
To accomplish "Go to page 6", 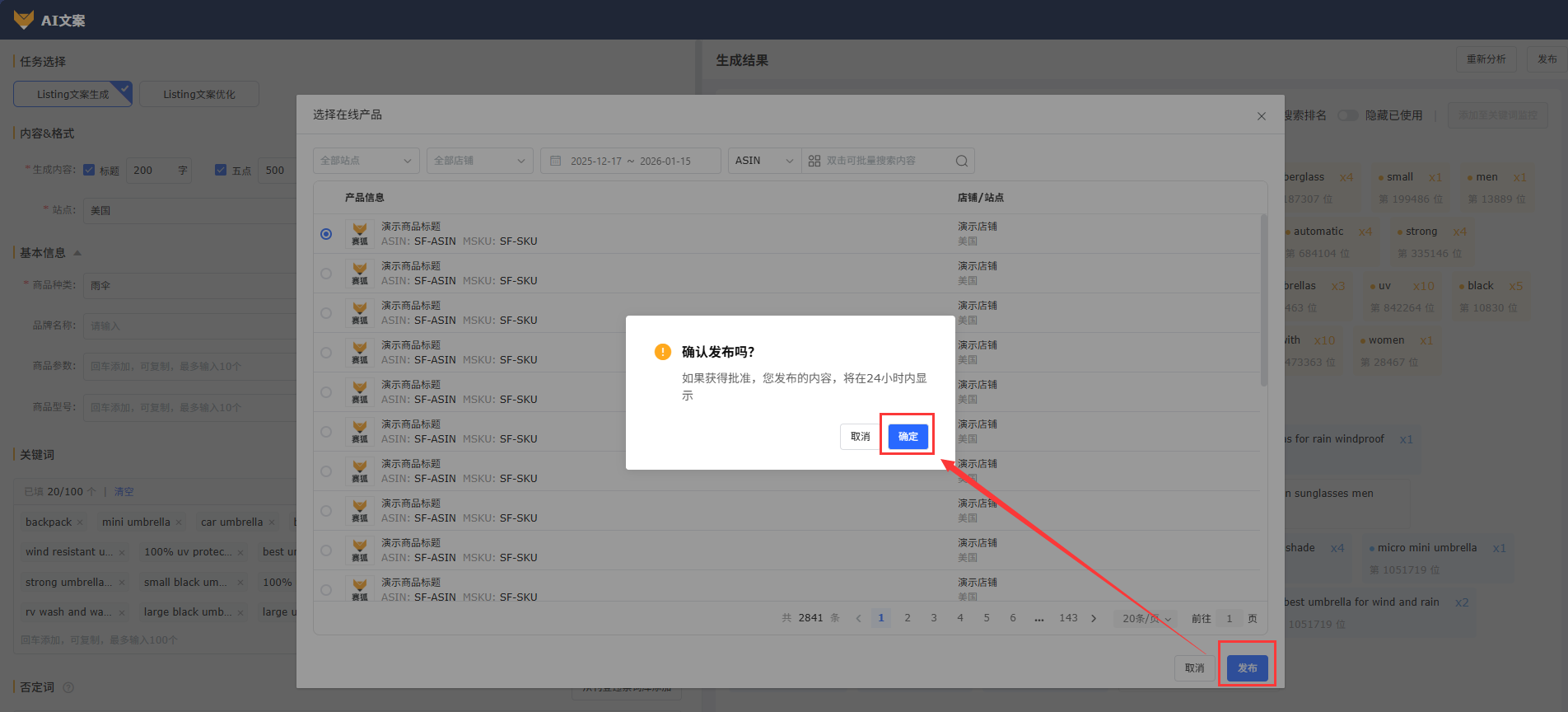I will tap(1013, 618).
